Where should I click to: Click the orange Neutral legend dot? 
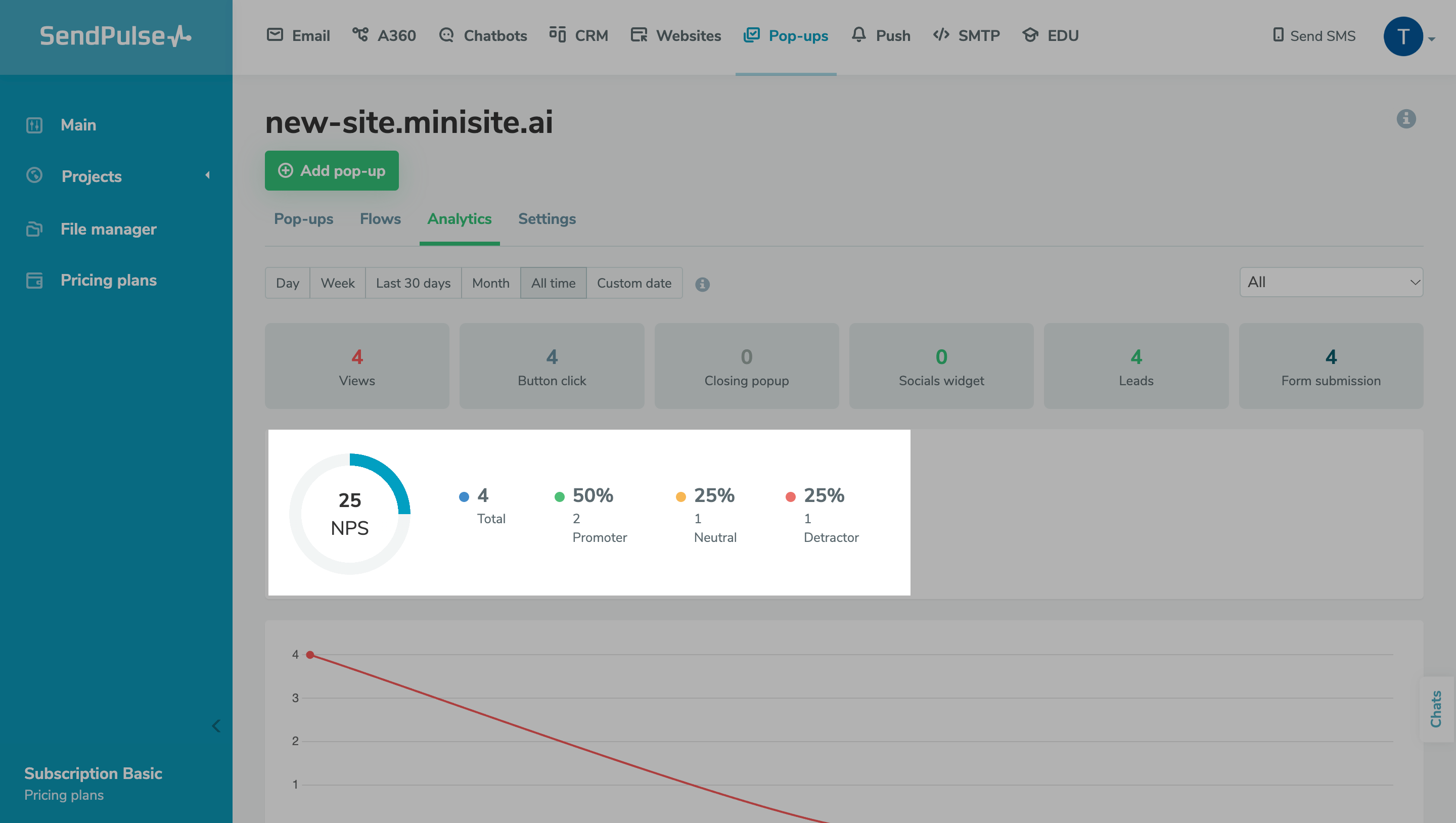click(x=681, y=497)
